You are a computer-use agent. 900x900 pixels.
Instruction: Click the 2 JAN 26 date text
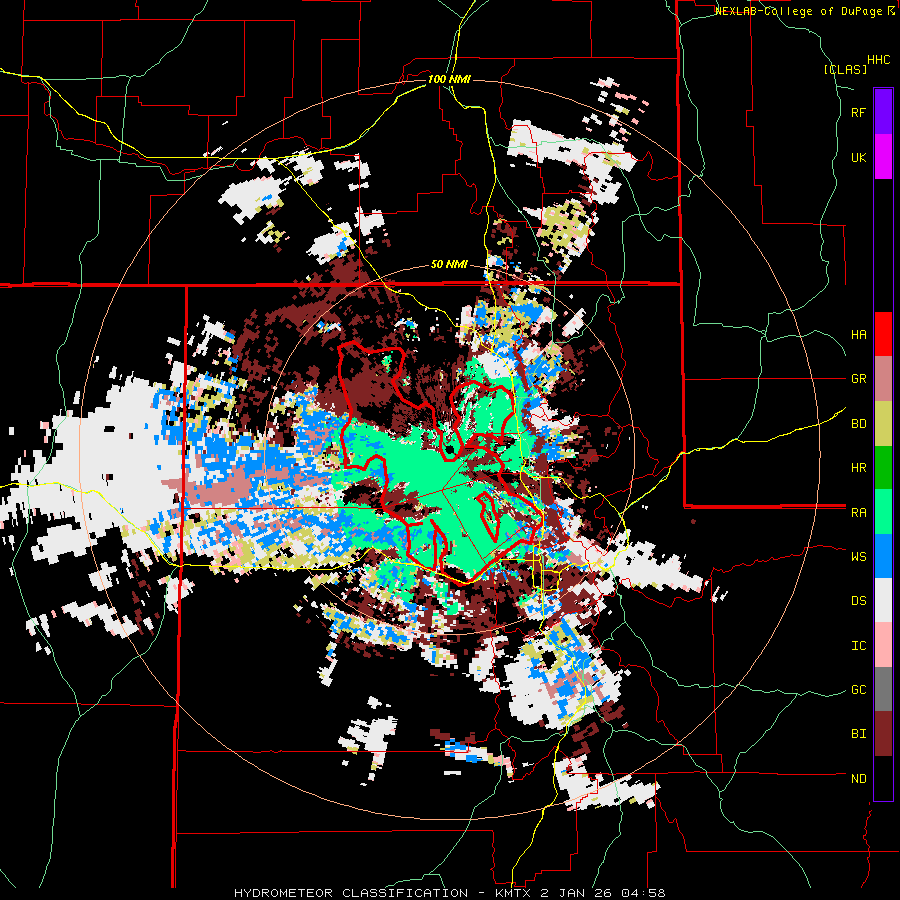[576, 893]
